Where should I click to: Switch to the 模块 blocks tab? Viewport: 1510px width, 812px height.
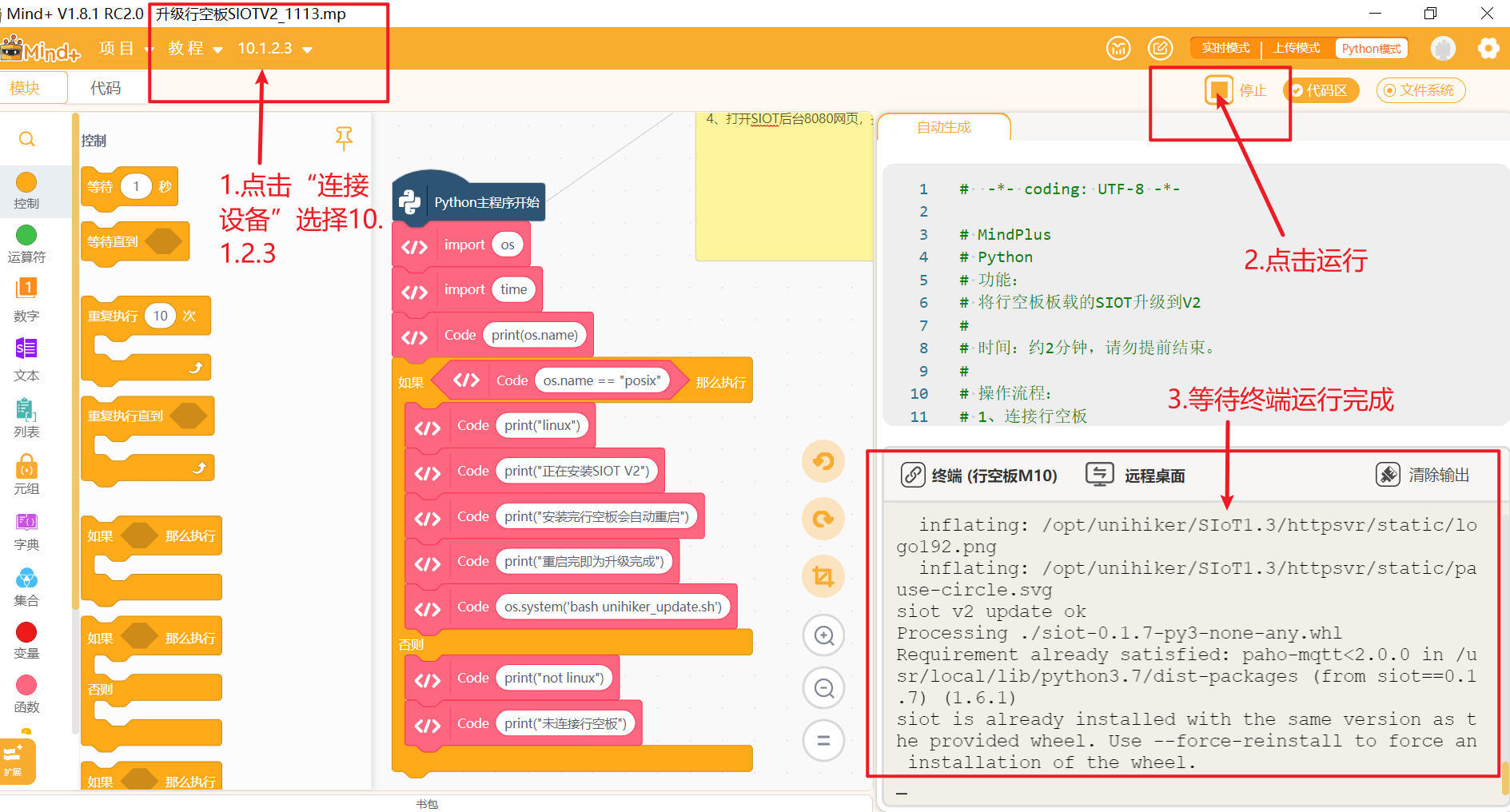(x=32, y=88)
